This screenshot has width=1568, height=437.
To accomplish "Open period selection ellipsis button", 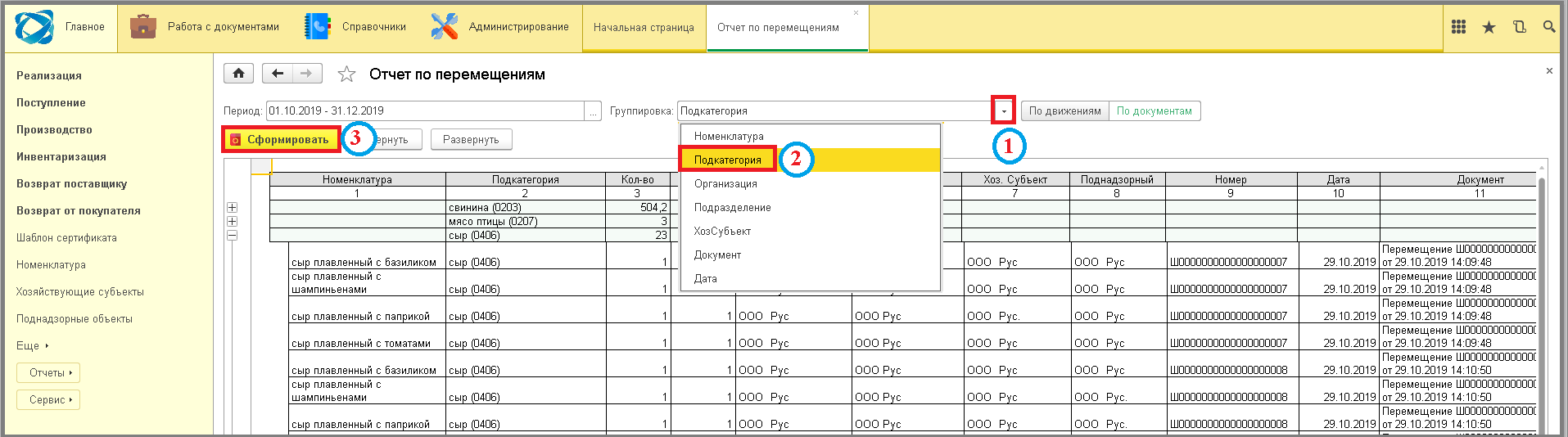I will [x=594, y=111].
